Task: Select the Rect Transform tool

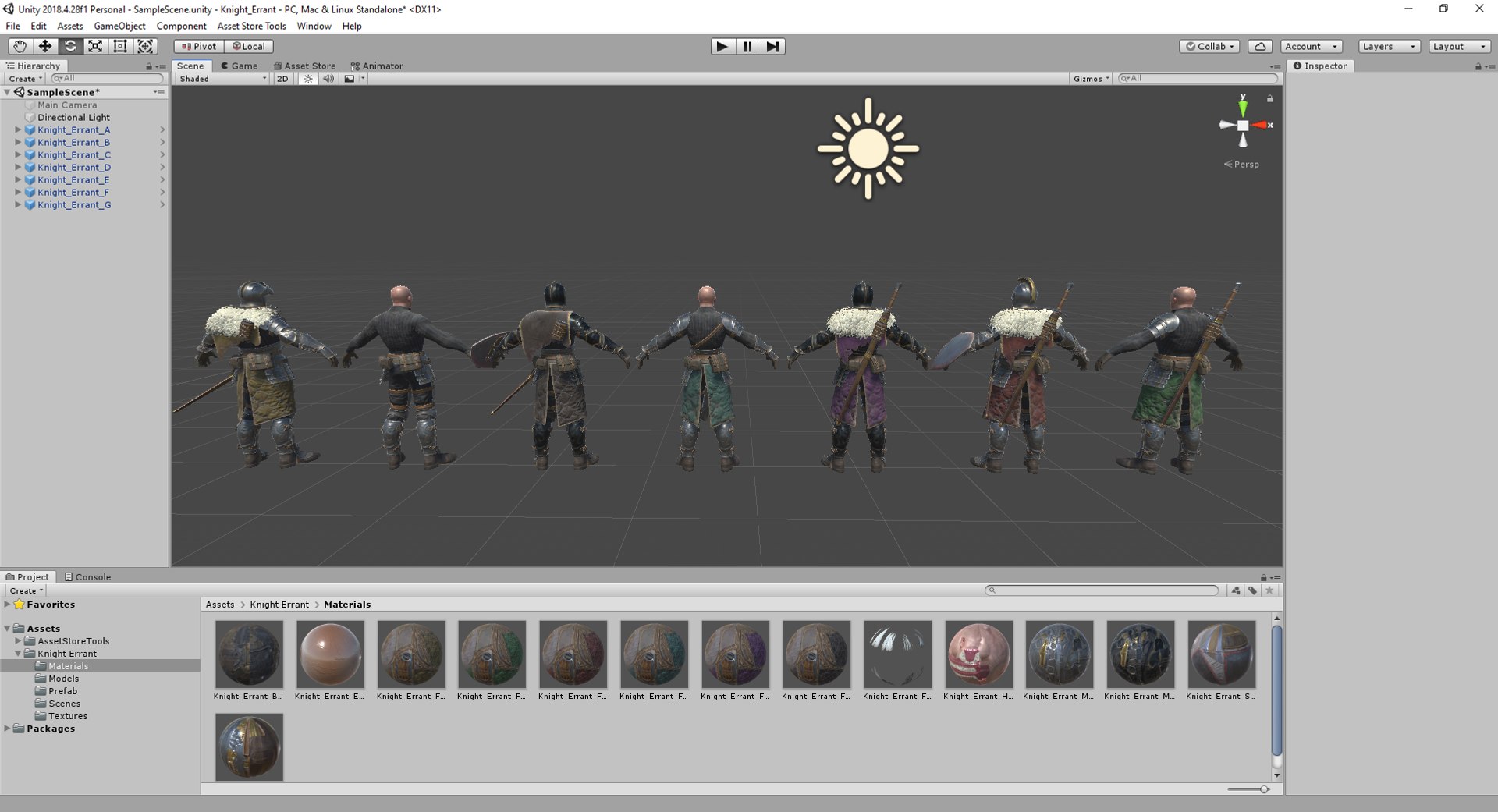Action: tap(120, 46)
